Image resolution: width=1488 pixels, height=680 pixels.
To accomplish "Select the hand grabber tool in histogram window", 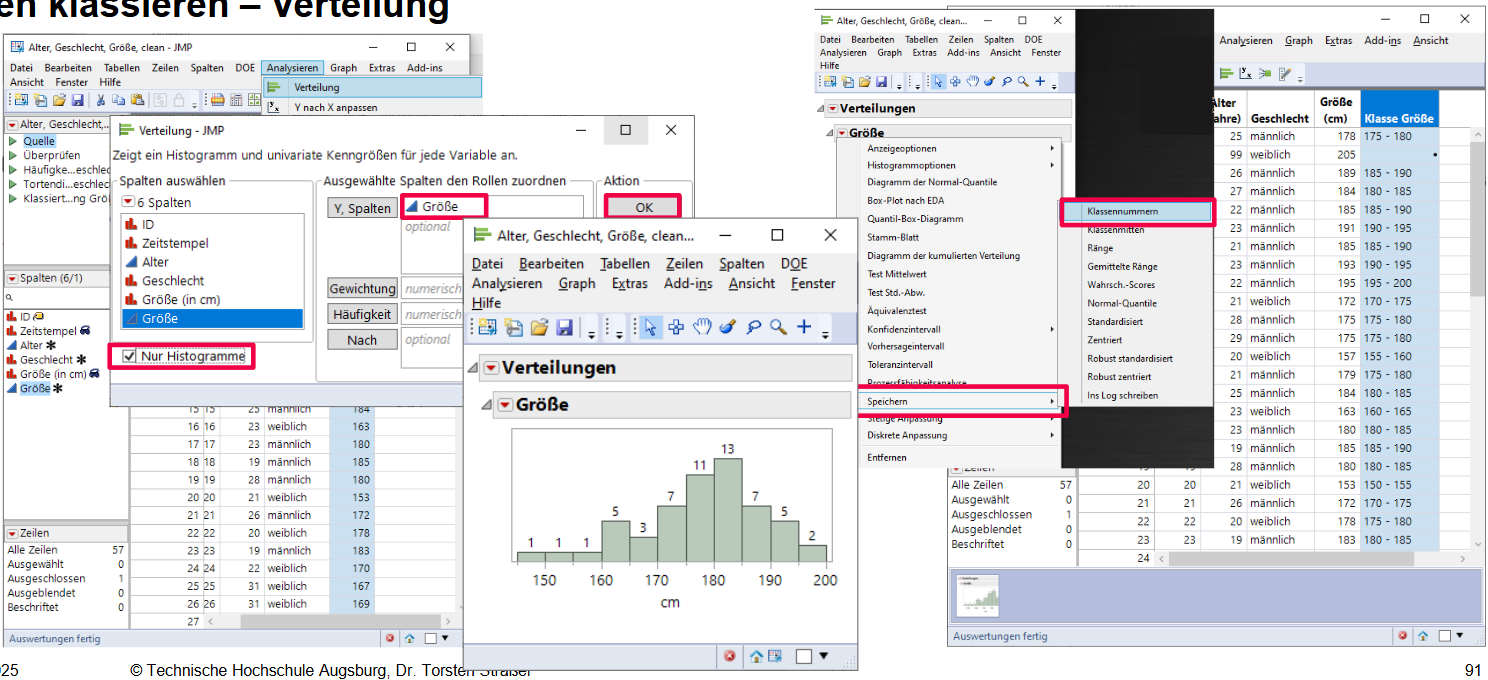I will [702, 327].
